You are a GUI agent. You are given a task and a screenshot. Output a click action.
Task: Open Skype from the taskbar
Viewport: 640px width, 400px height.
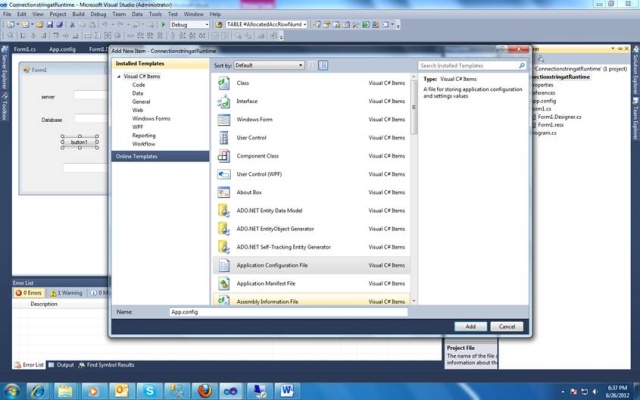(149, 391)
